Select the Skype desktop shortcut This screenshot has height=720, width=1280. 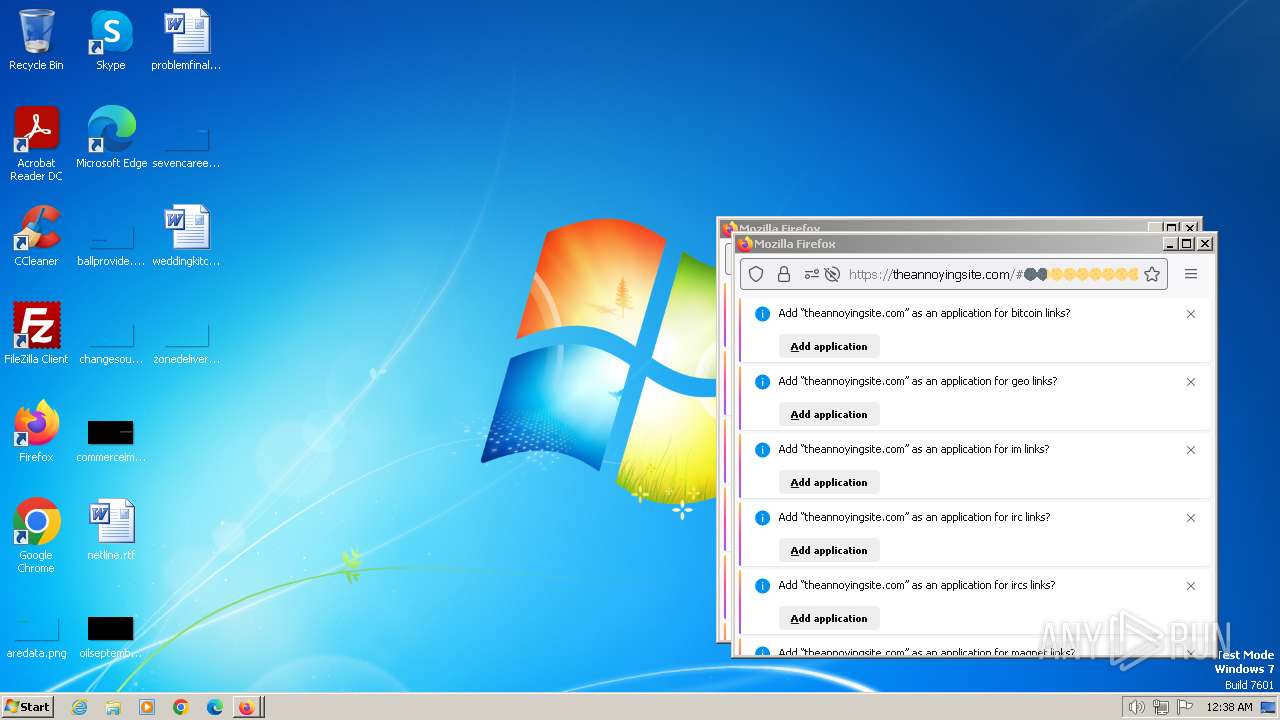(111, 40)
